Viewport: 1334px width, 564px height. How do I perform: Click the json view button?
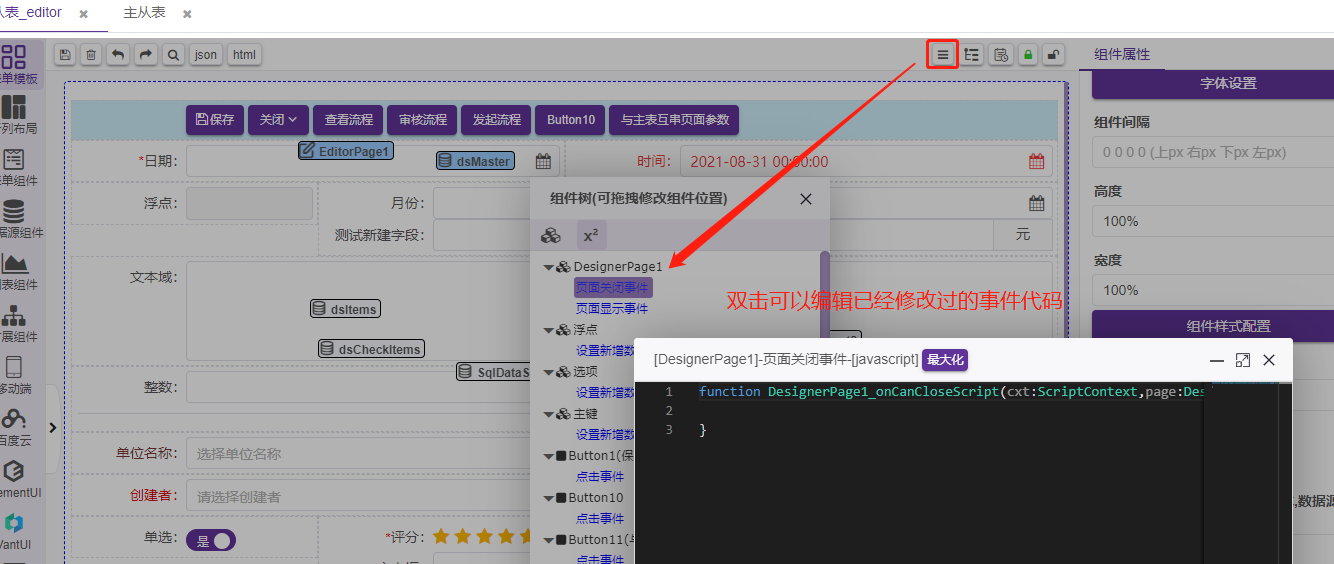[205, 55]
